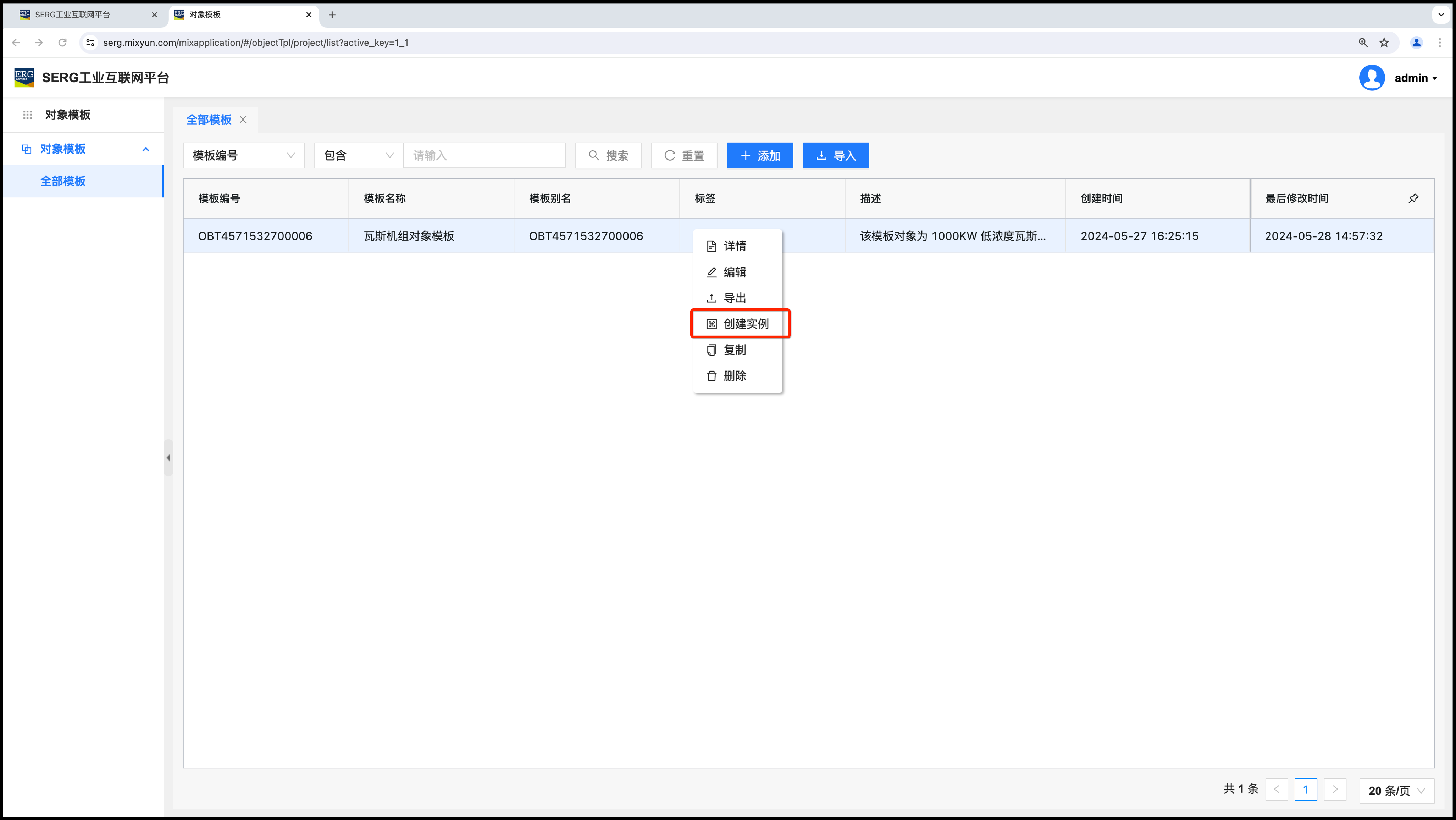1456x820 pixels.
Task: Collapse the 对象模板 sidebar menu group
Action: (x=145, y=149)
